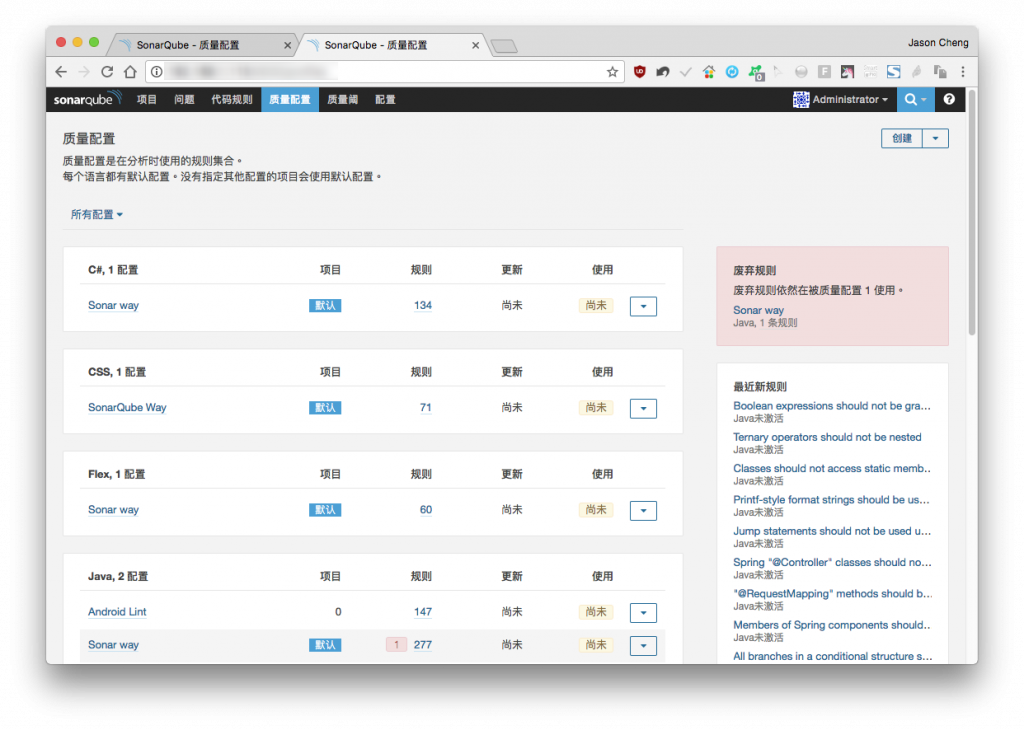The height and width of the screenshot is (730, 1024).
Task: Expand the 所有配置 filter dropdown
Action: pos(96,214)
